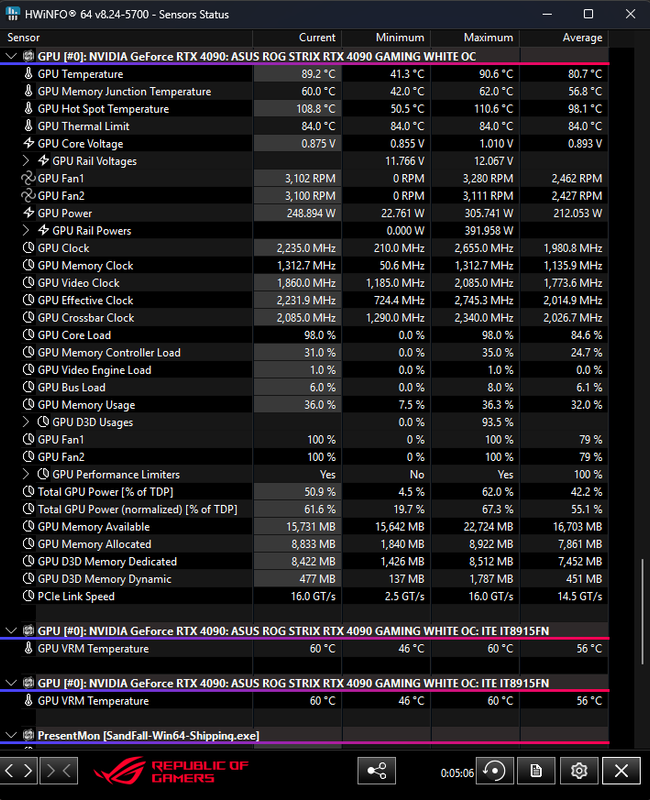The width and height of the screenshot is (650, 800).
Task: Close sensors window with bottom X button
Action: [621, 770]
